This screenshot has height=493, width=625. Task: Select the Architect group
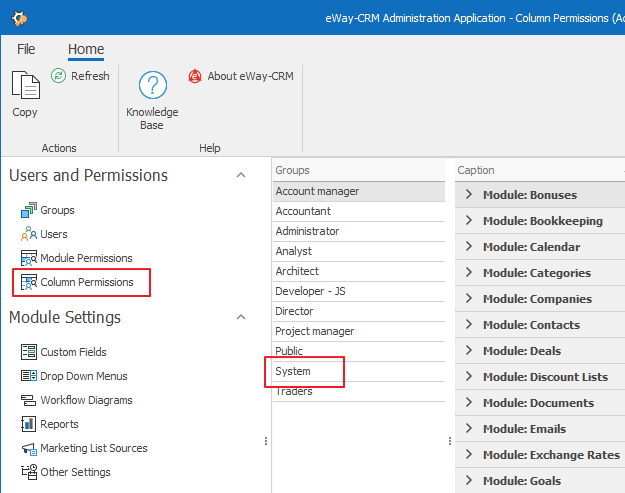tap(359, 271)
